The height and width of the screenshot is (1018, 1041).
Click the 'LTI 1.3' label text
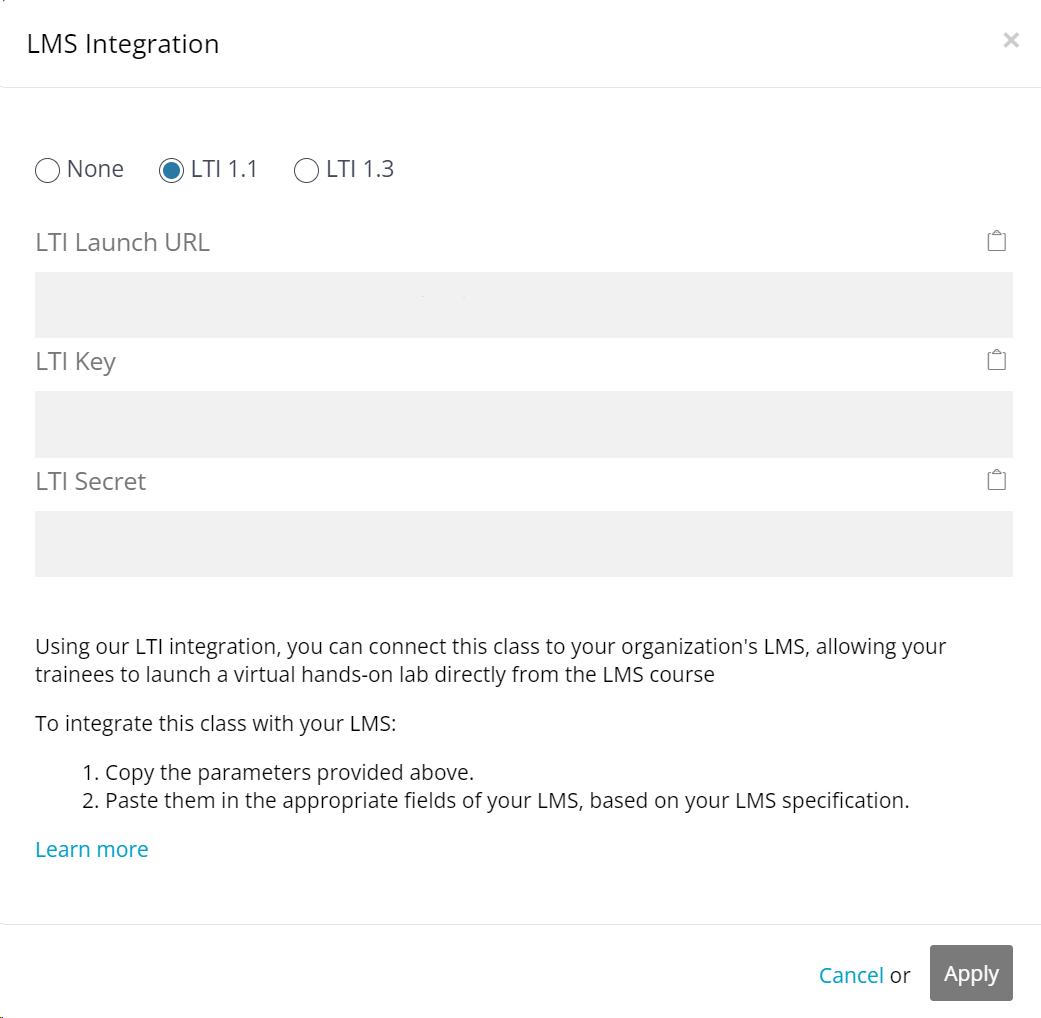coord(360,169)
